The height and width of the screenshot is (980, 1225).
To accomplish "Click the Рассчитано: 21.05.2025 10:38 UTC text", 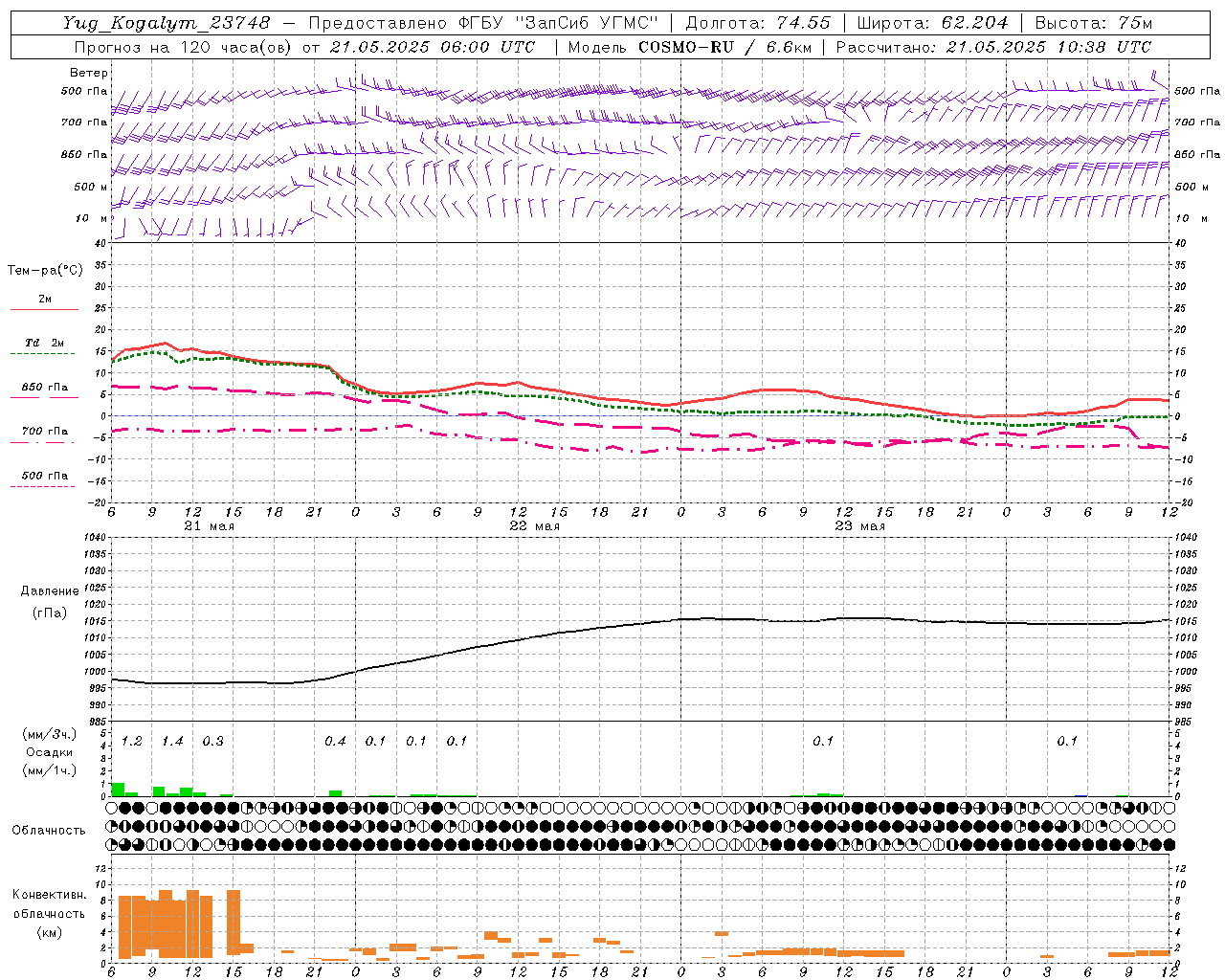I will tap(994, 47).
